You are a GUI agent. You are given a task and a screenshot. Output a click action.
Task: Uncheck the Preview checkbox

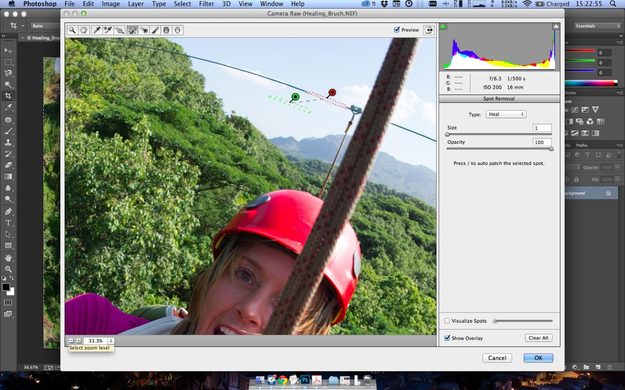(397, 30)
